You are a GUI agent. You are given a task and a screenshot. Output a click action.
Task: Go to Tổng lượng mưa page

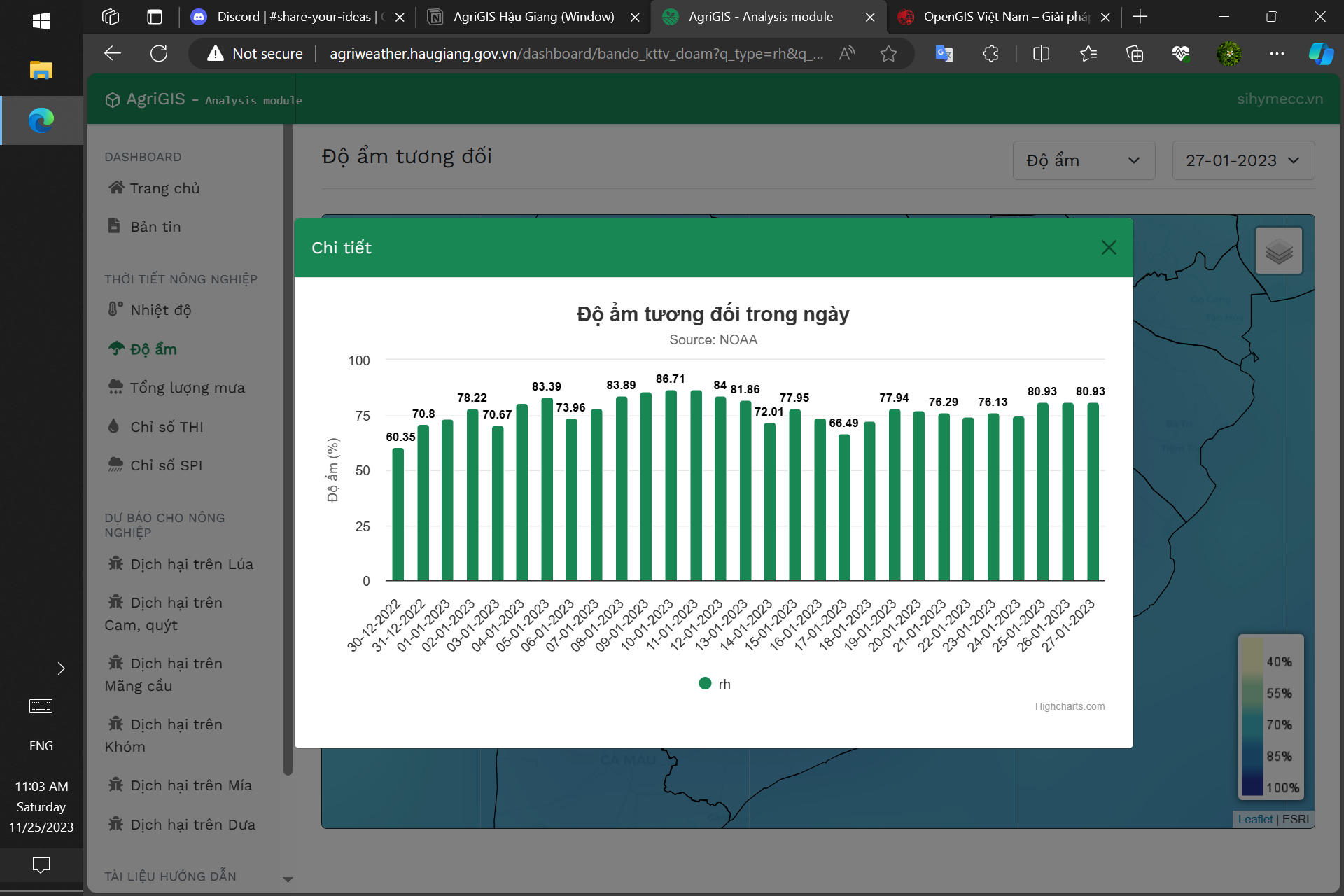187,388
